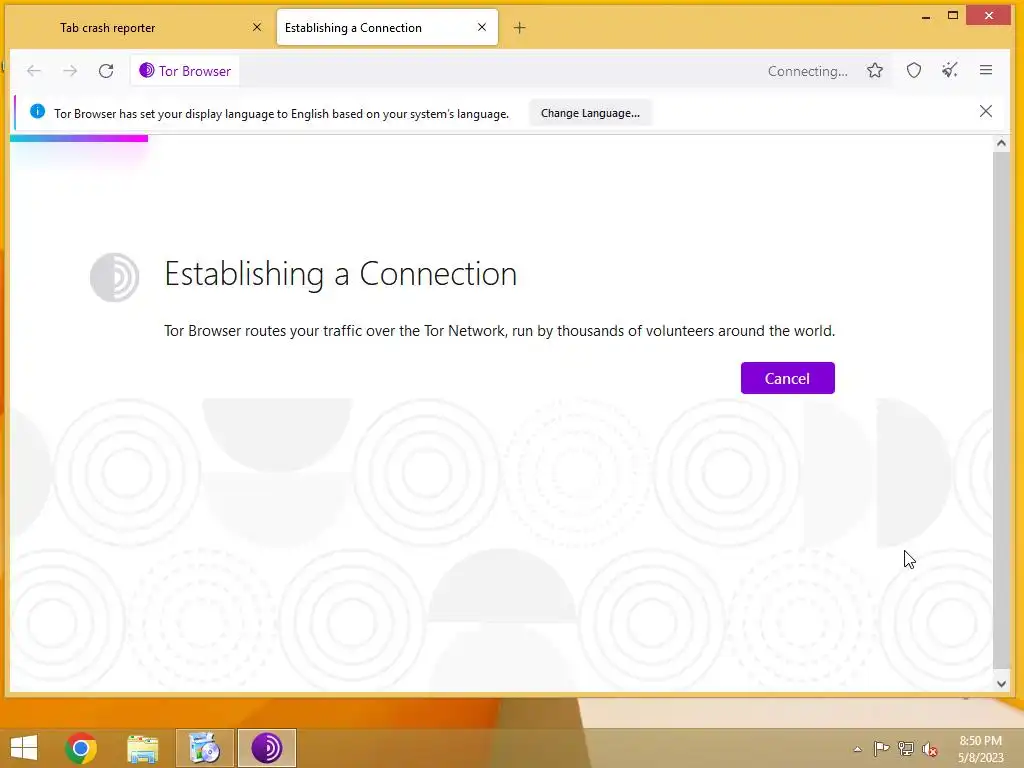
Task: Click the vertical scrollbar track
Action: (x=1001, y=411)
